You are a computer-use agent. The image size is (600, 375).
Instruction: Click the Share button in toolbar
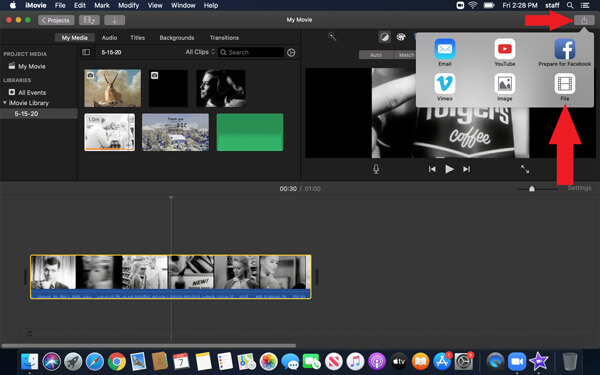point(584,20)
